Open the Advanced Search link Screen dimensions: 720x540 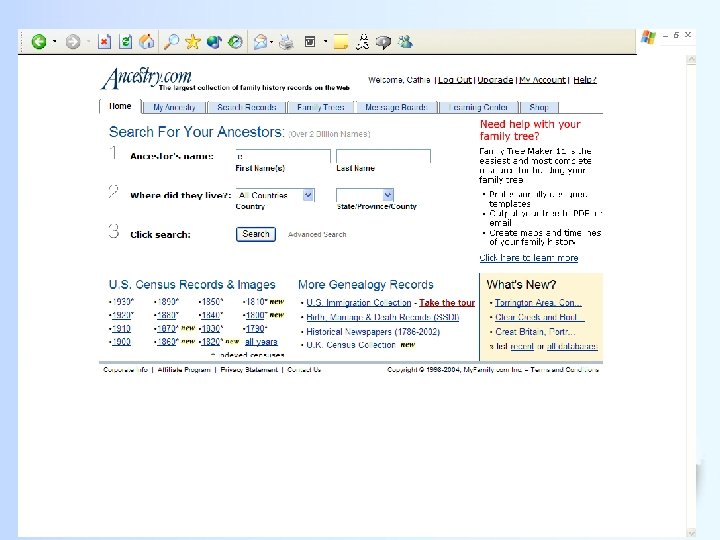pos(317,234)
